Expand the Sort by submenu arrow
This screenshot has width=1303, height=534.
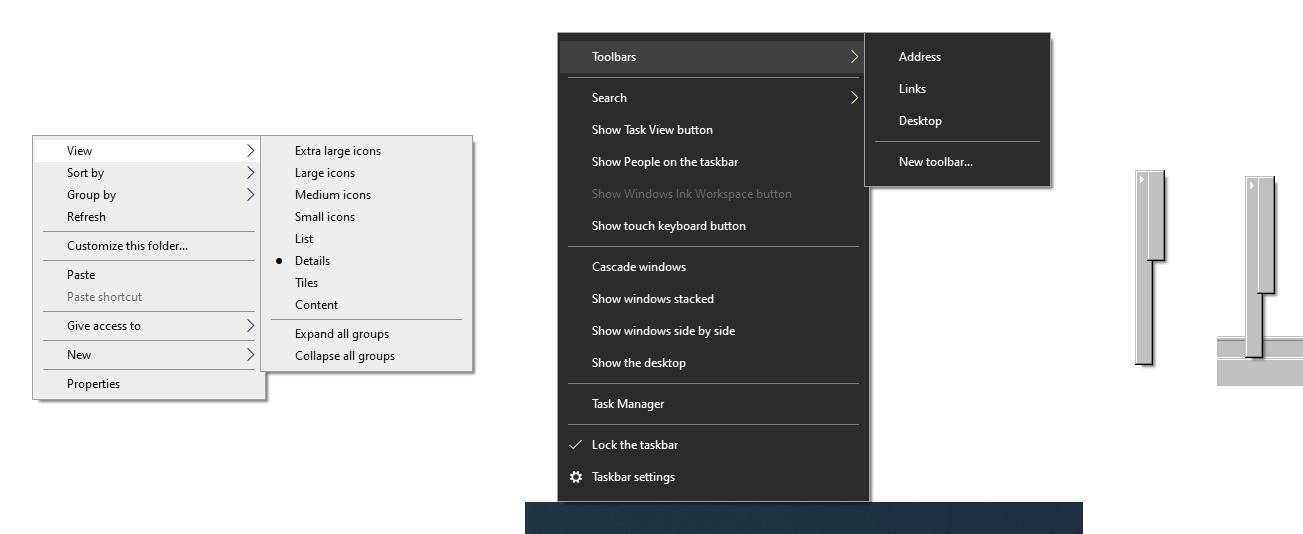click(x=250, y=173)
